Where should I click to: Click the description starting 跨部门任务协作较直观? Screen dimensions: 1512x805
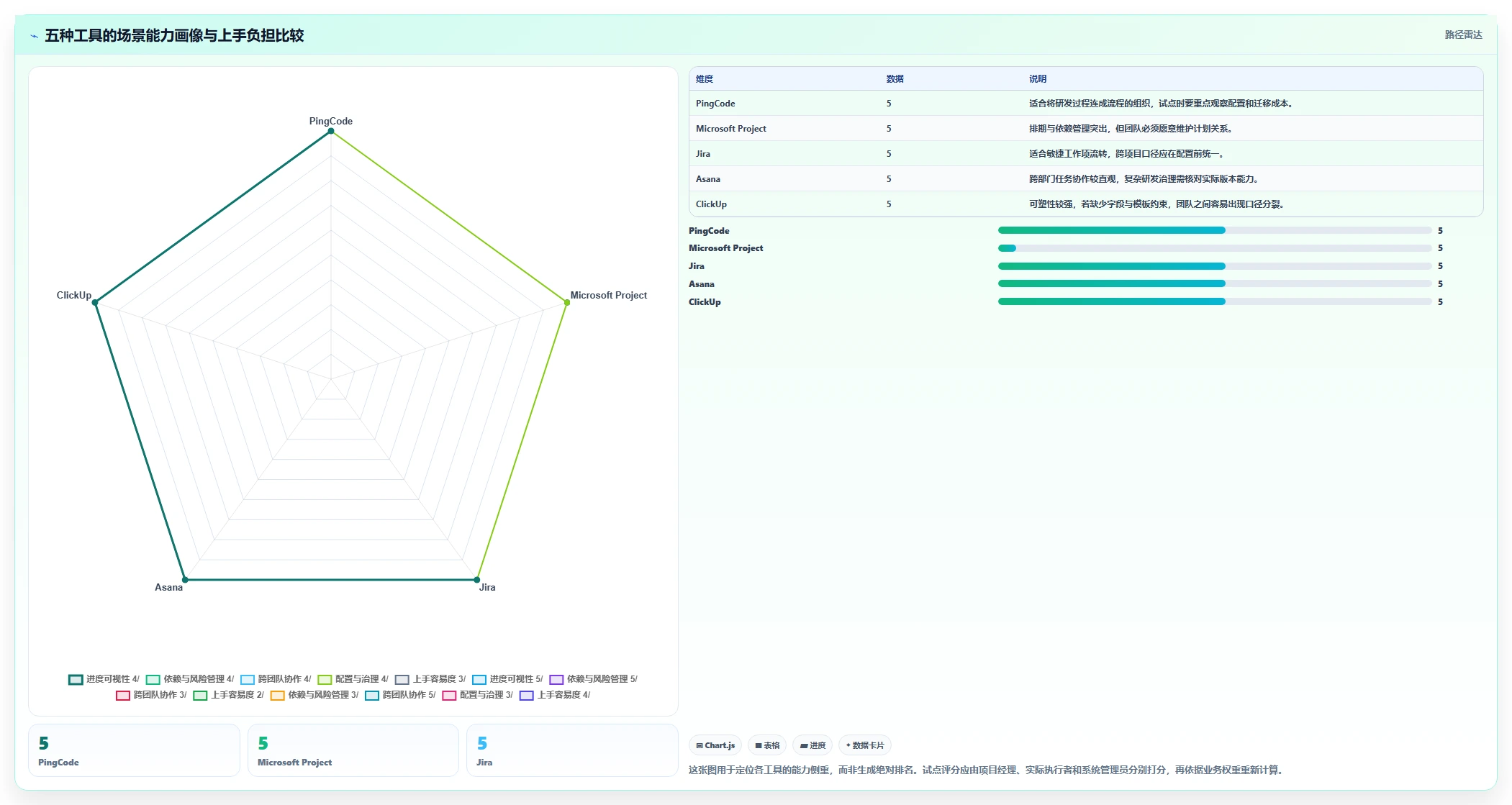(1145, 179)
